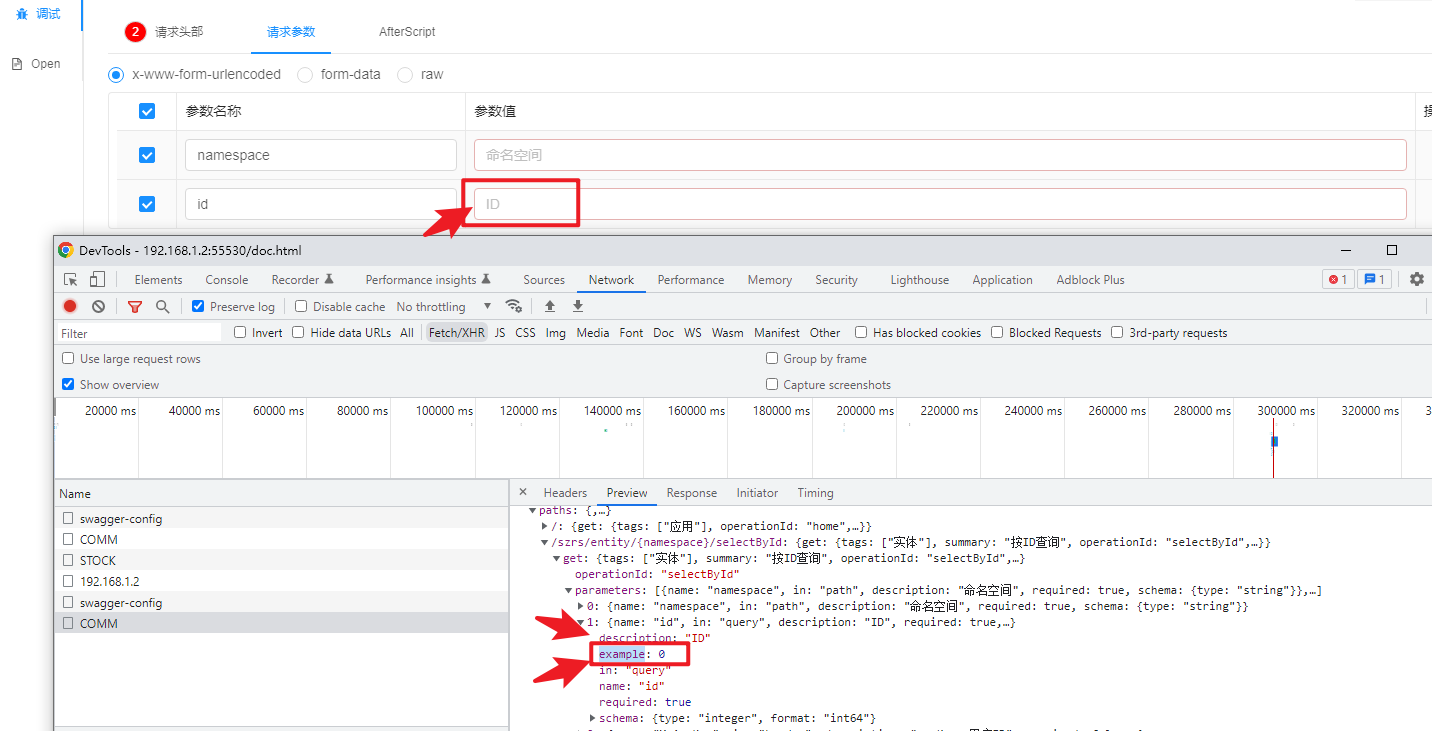Collapse the paths node
The height and width of the screenshot is (731, 1432).
coord(533,511)
